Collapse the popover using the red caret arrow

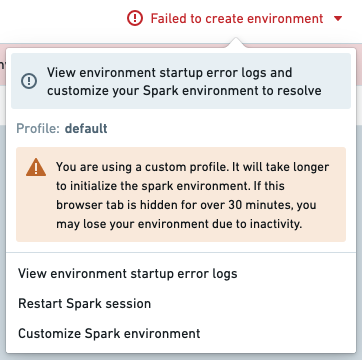point(338,18)
